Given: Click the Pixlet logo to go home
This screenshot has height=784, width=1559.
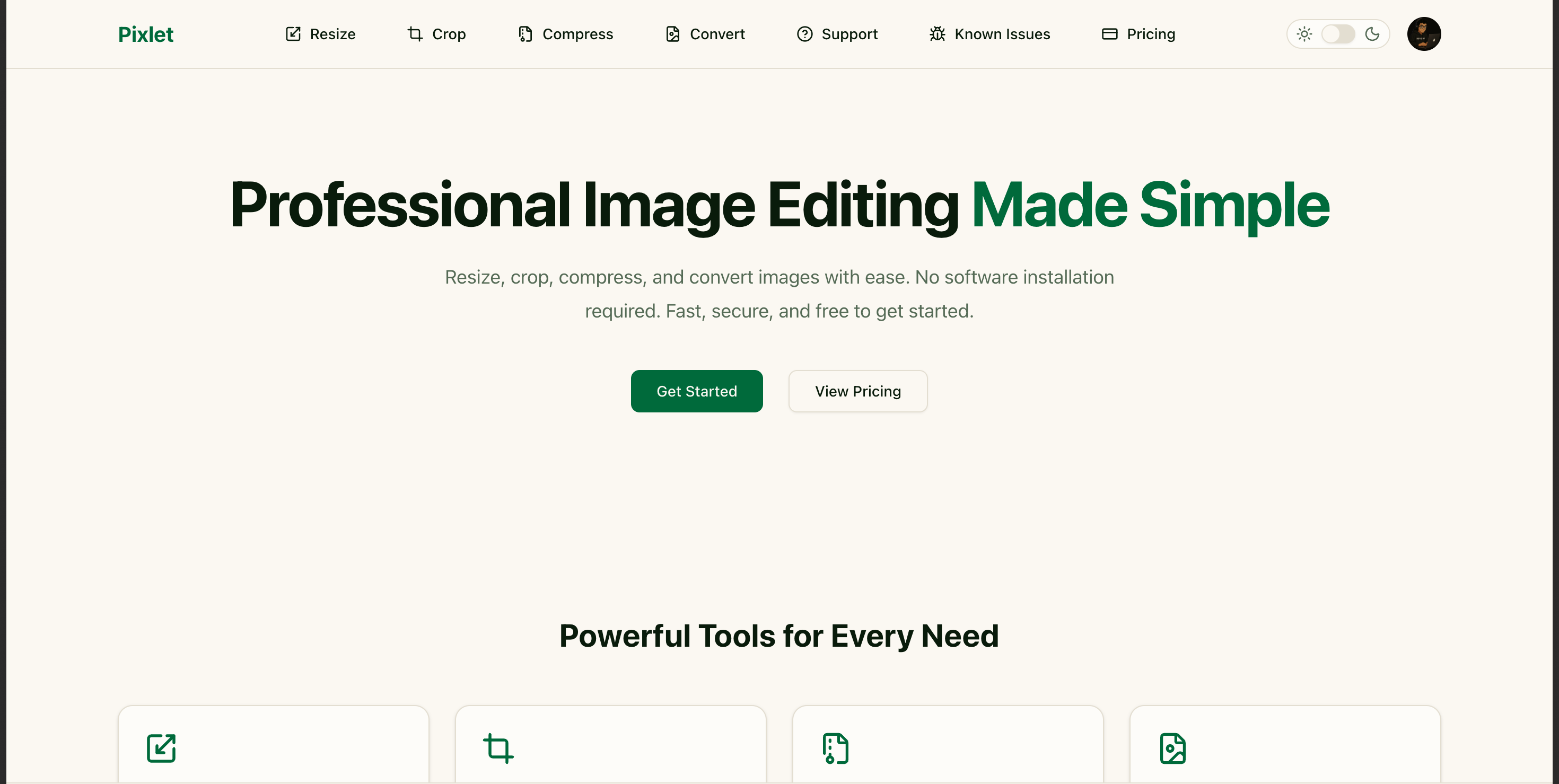Looking at the screenshot, I should pos(145,34).
